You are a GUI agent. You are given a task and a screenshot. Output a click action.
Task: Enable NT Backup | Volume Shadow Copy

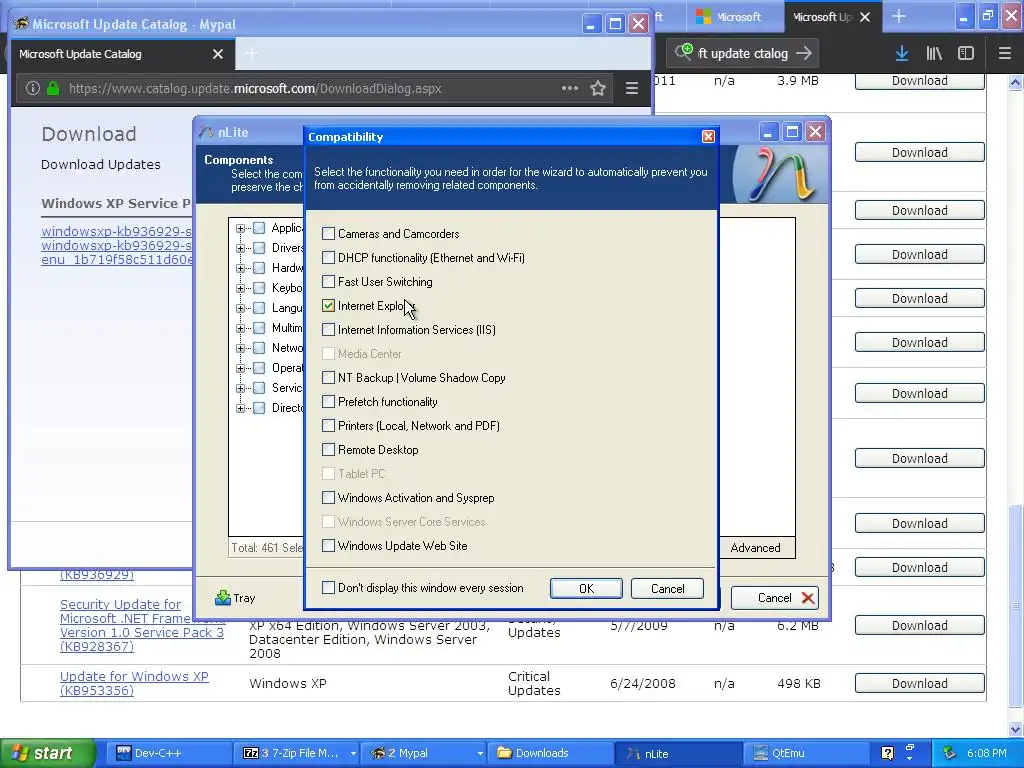coord(328,377)
